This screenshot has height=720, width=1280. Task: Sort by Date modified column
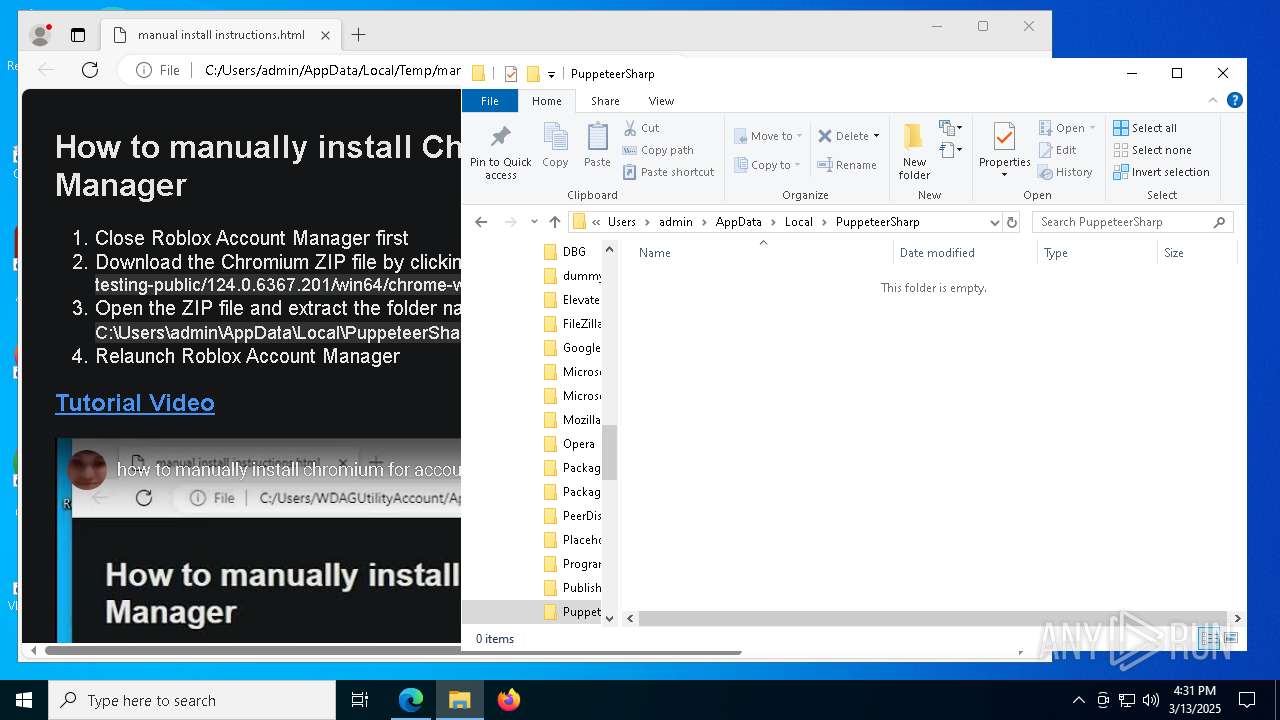965,253
